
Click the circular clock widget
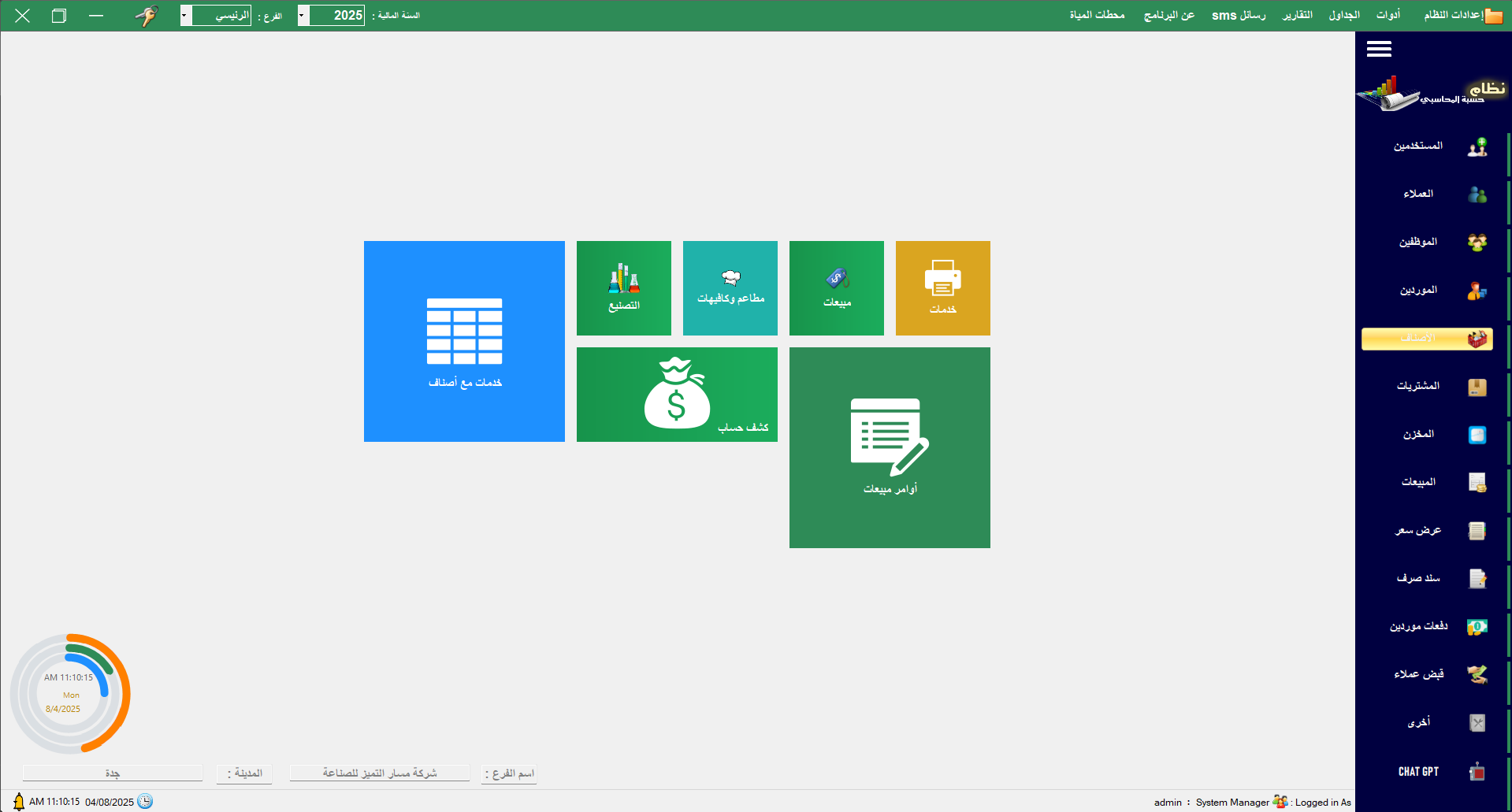(70, 694)
